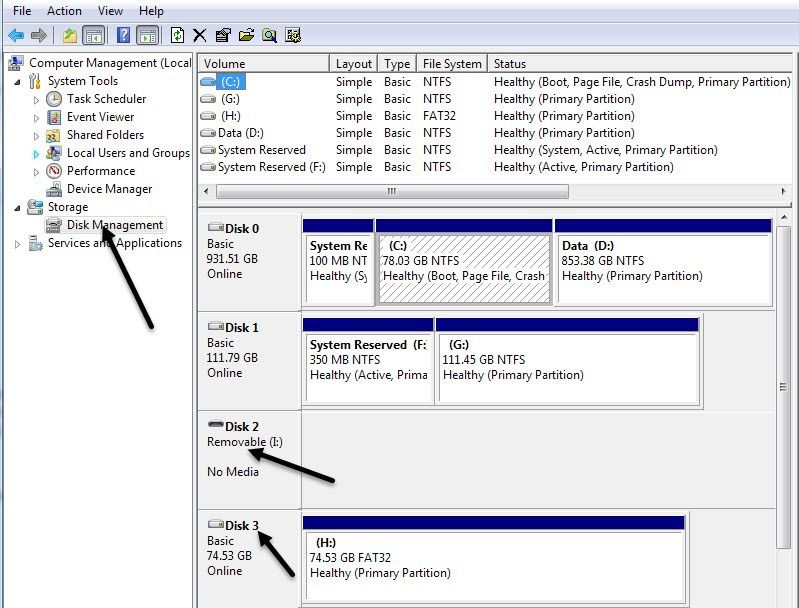This screenshot has height=608, width=799.
Task: Click the volume list horizontal scrollbar
Action: (x=392, y=191)
